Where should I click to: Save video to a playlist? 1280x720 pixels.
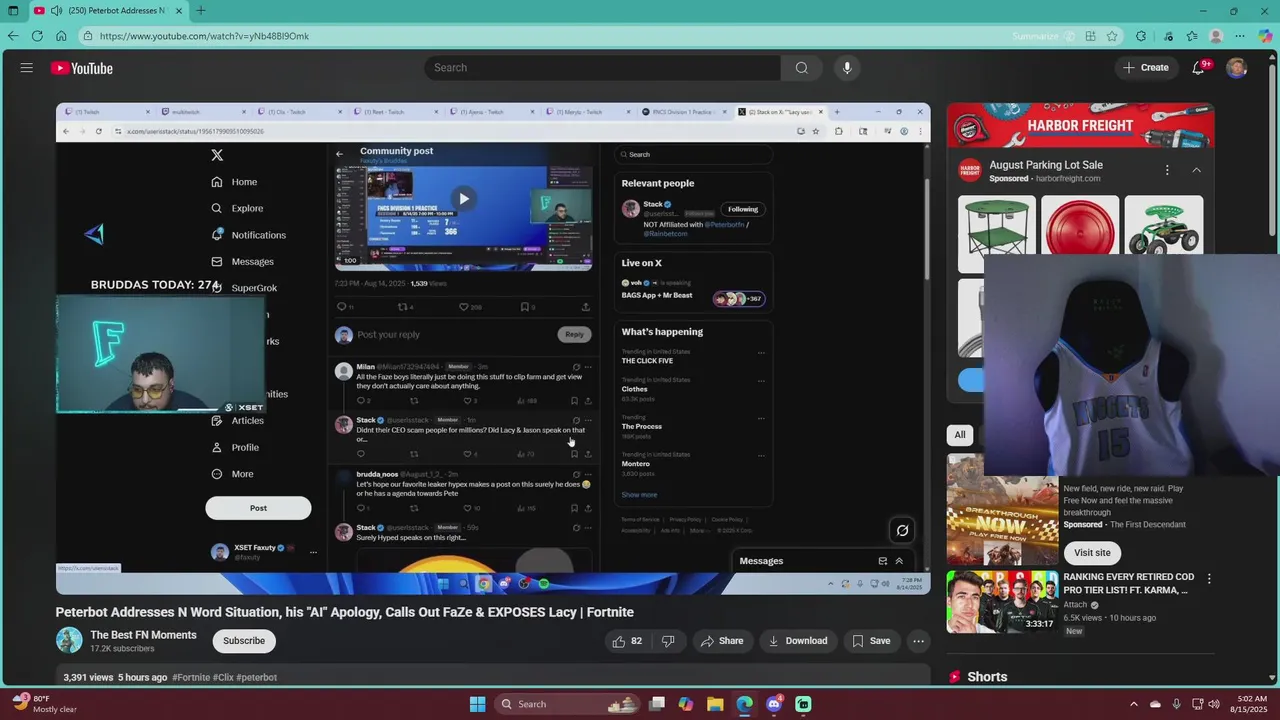[870, 641]
